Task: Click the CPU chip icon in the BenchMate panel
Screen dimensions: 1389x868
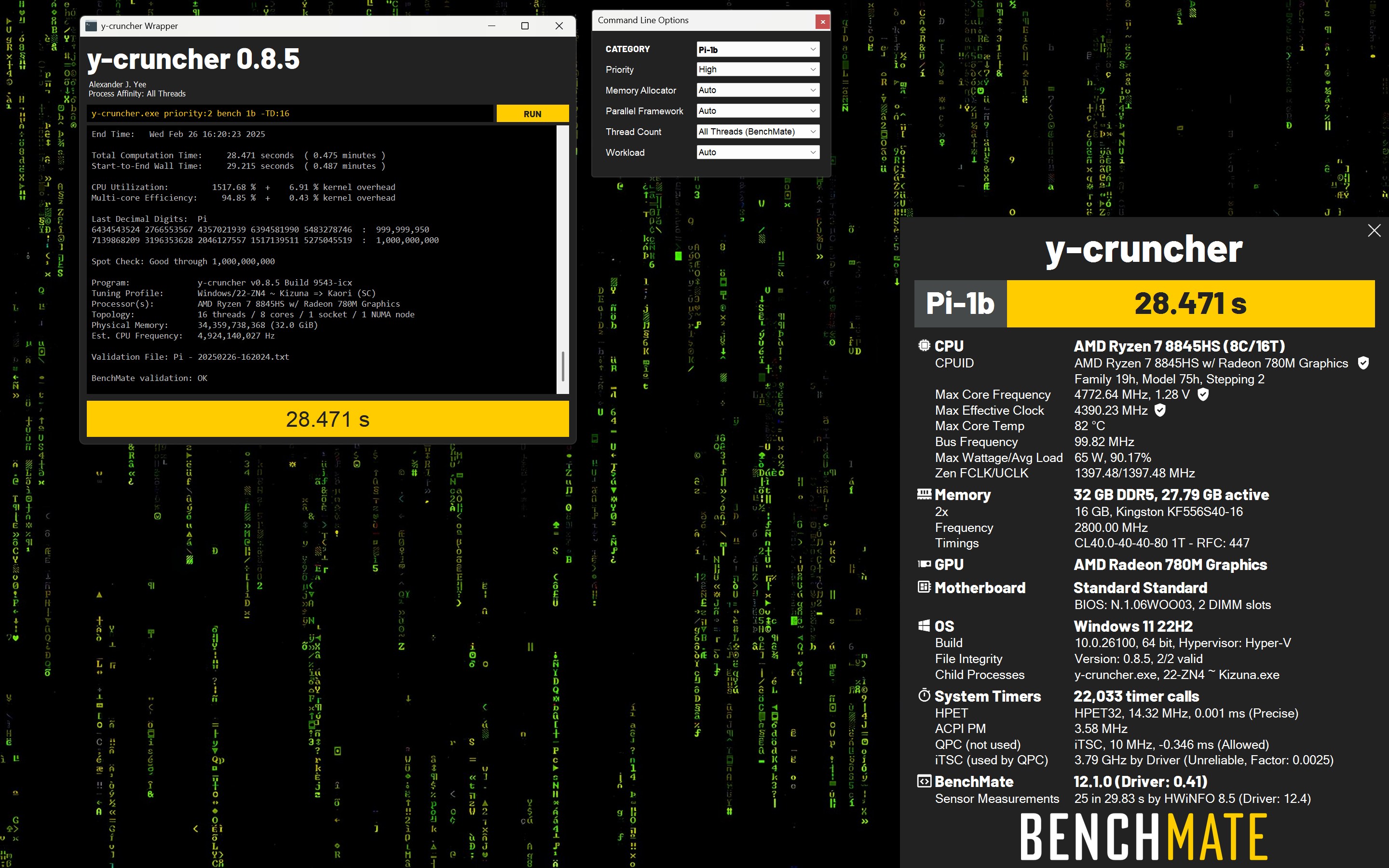Action: (924, 346)
